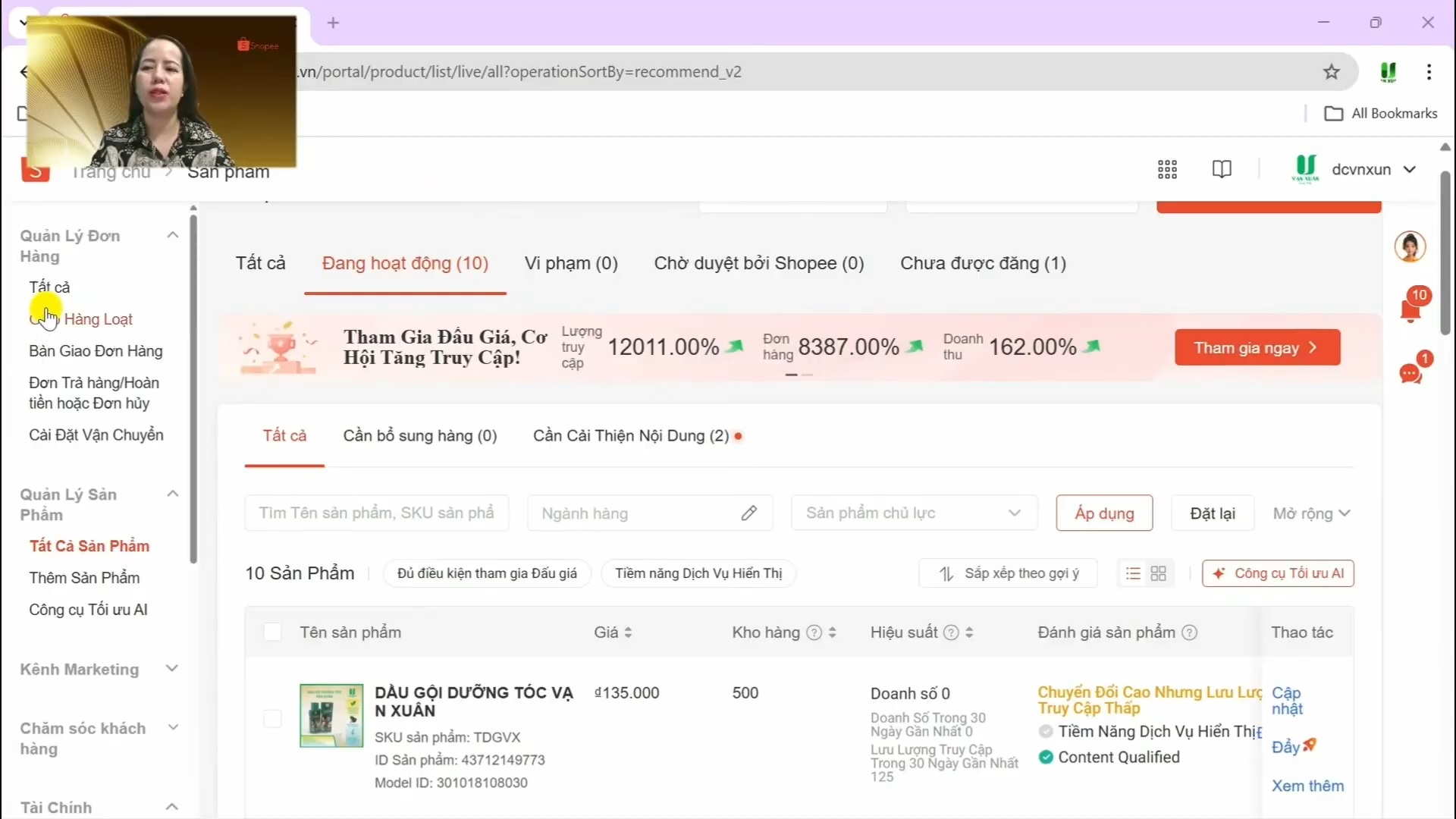Open the Vi phạm (0) tab
This screenshot has height=819, width=1456.
point(571,263)
